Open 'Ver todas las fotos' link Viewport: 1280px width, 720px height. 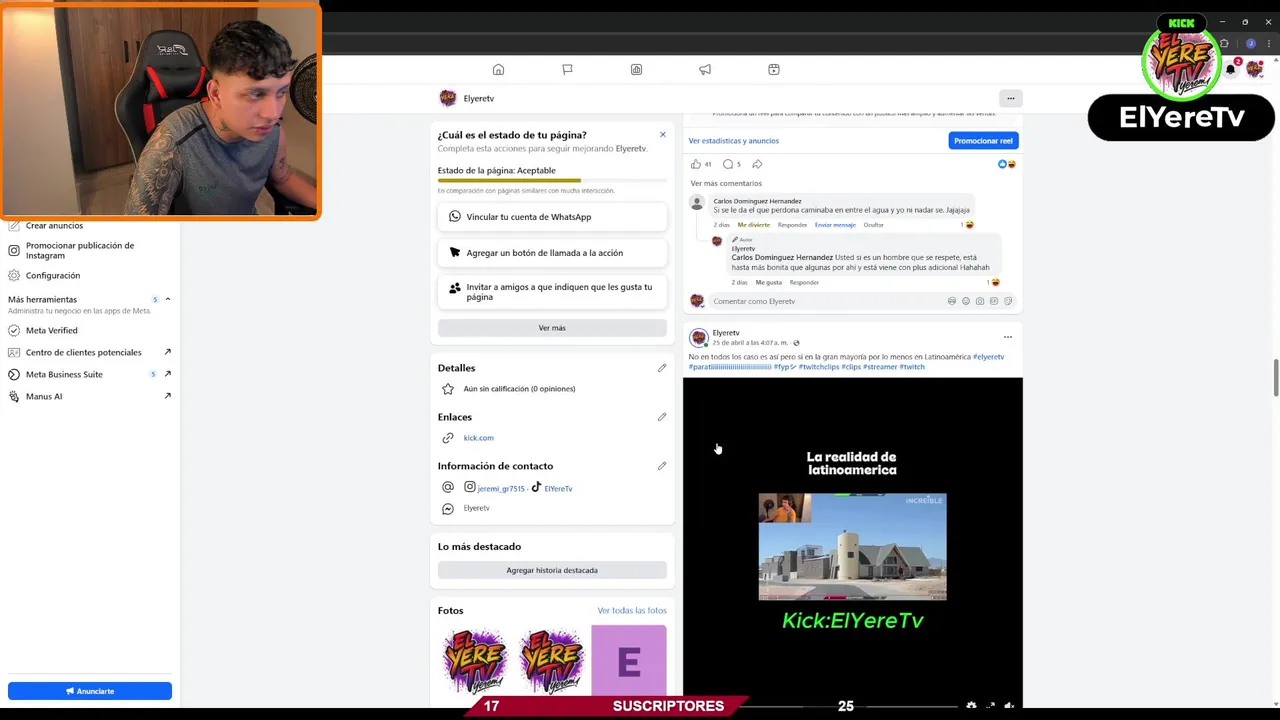click(632, 610)
